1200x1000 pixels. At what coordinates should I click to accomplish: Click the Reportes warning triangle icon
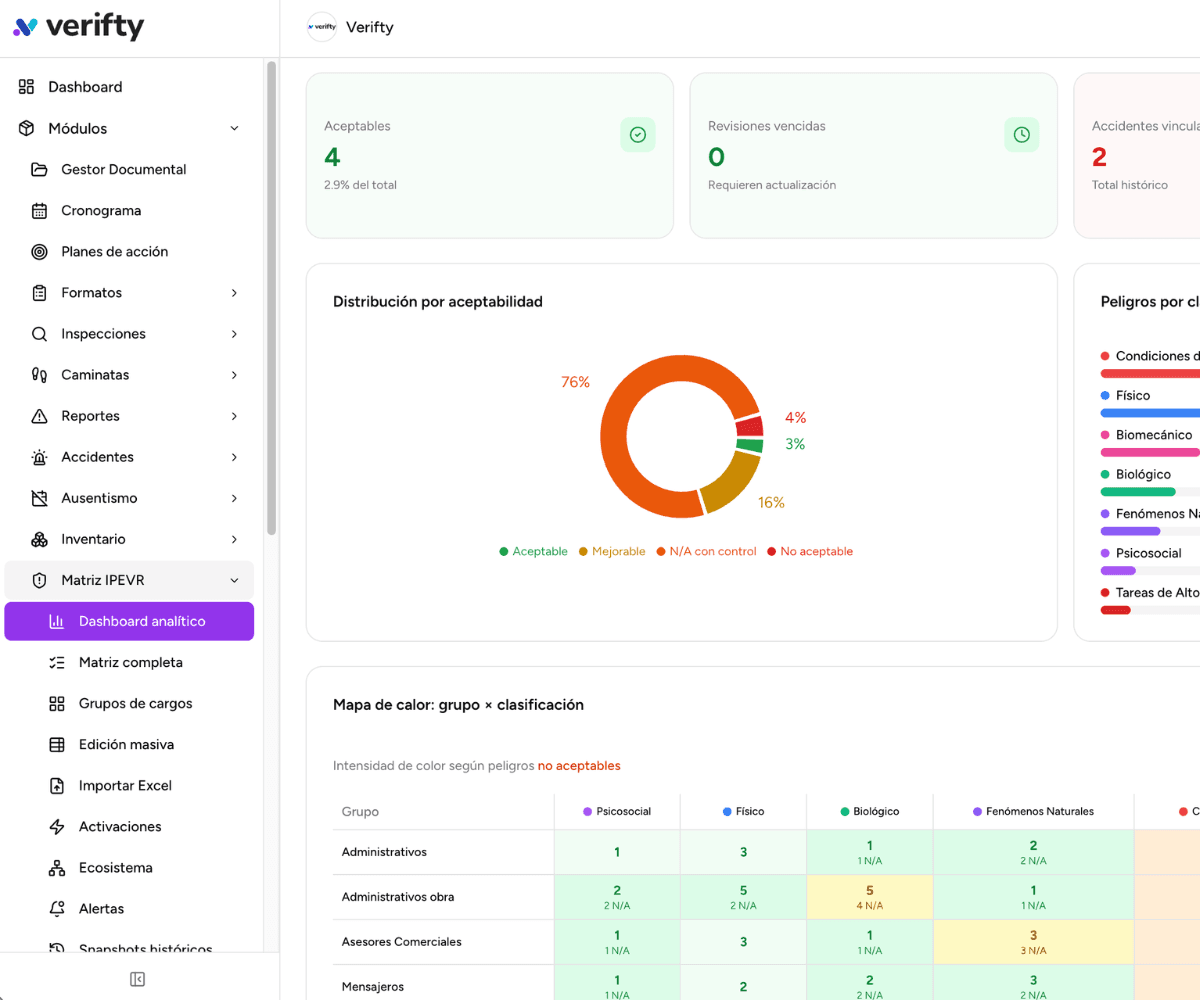click(40, 415)
